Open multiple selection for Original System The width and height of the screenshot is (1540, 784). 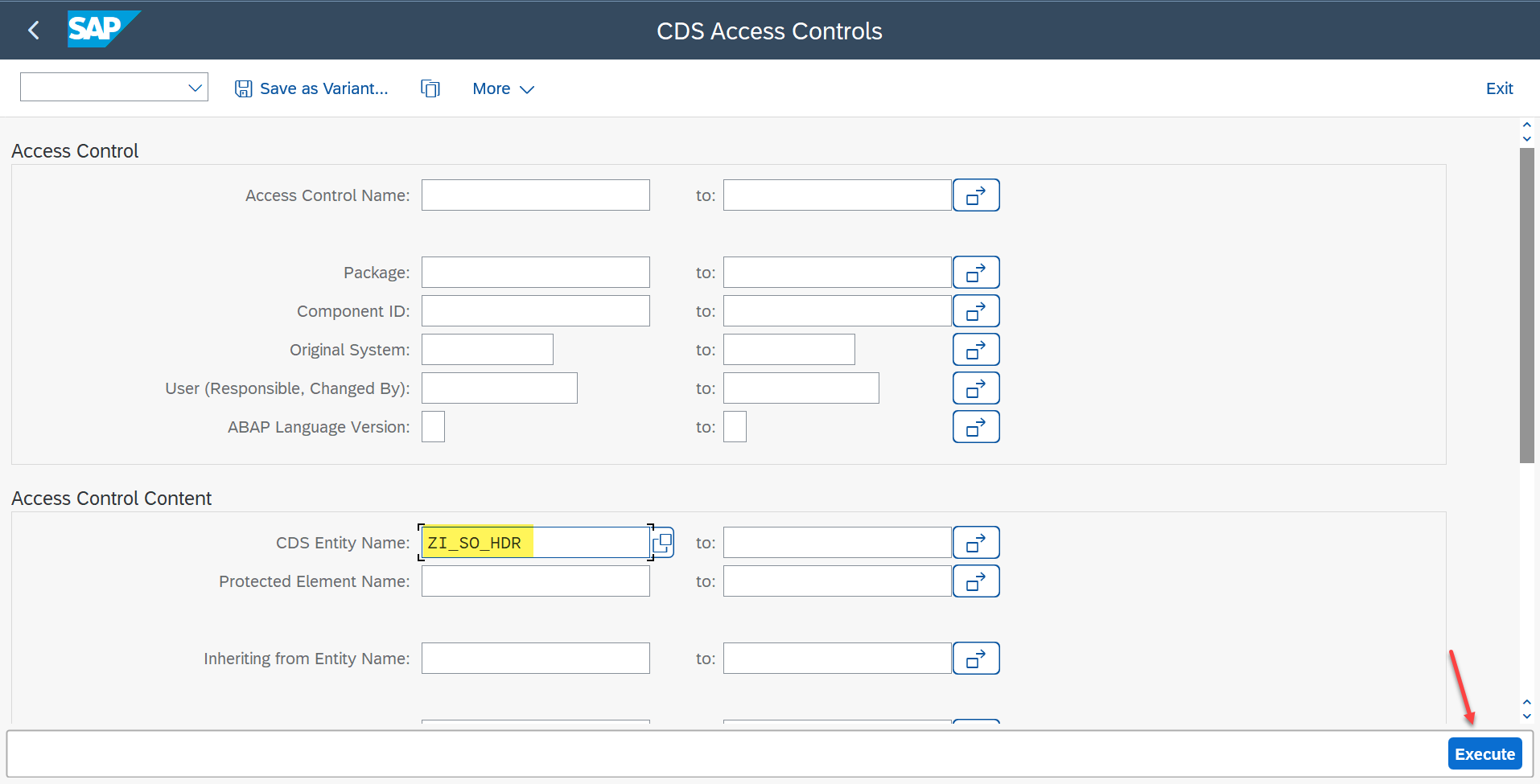click(x=975, y=349)
